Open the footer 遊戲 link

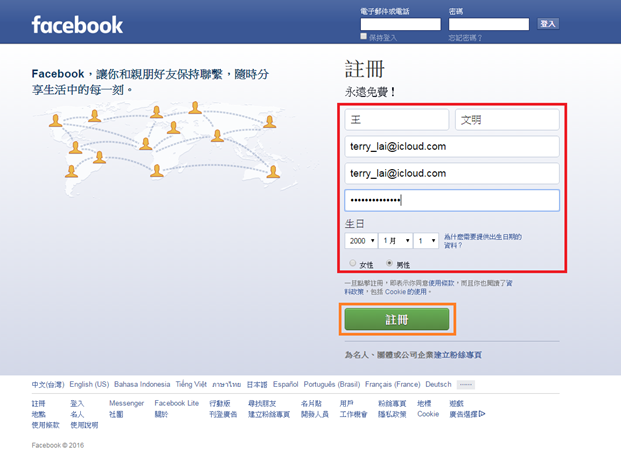pyautogui.click(x=456, y=404)
